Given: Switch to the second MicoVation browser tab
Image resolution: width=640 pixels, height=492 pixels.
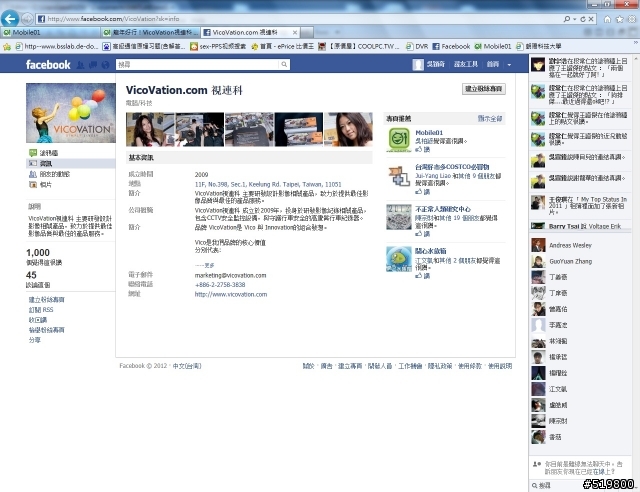Looking at the screenshot, I should (150, 33).
